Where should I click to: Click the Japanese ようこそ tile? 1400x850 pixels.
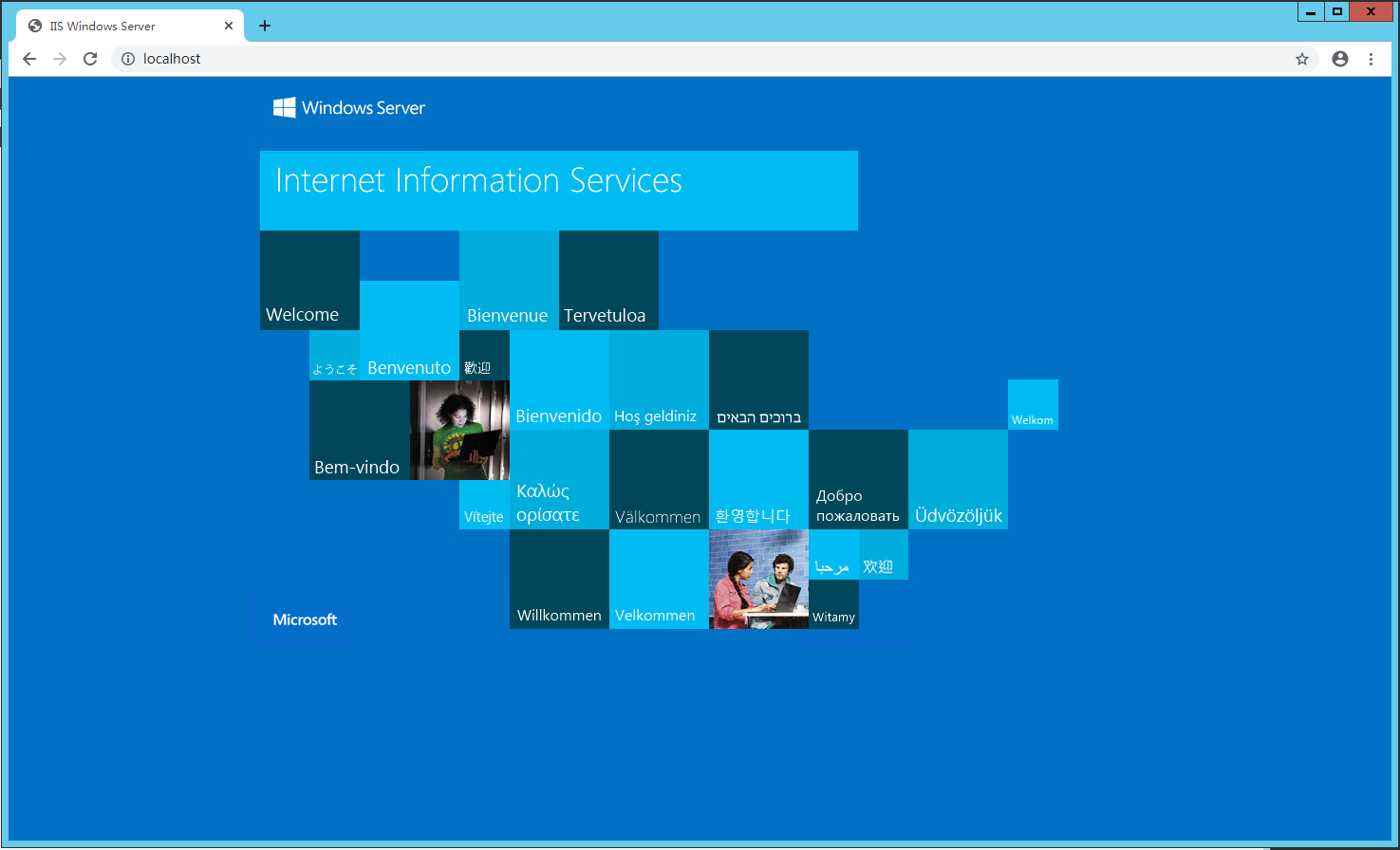click(334, 356)
